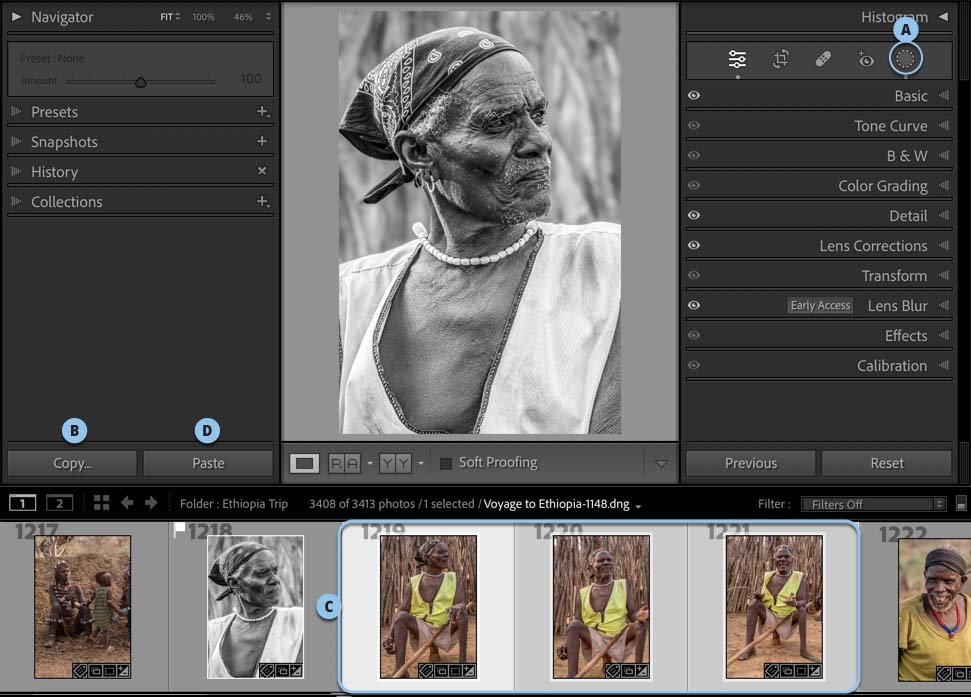Toggle Tone Curve panel eye
Screen dimensions: 971x697
[694, 125]
